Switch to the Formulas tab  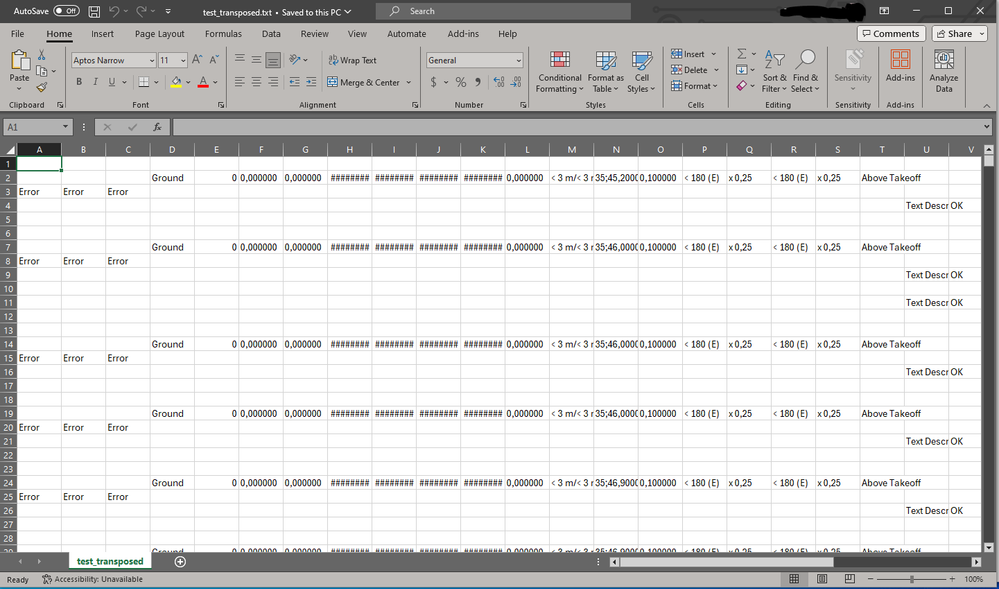[x=223, y=34]
